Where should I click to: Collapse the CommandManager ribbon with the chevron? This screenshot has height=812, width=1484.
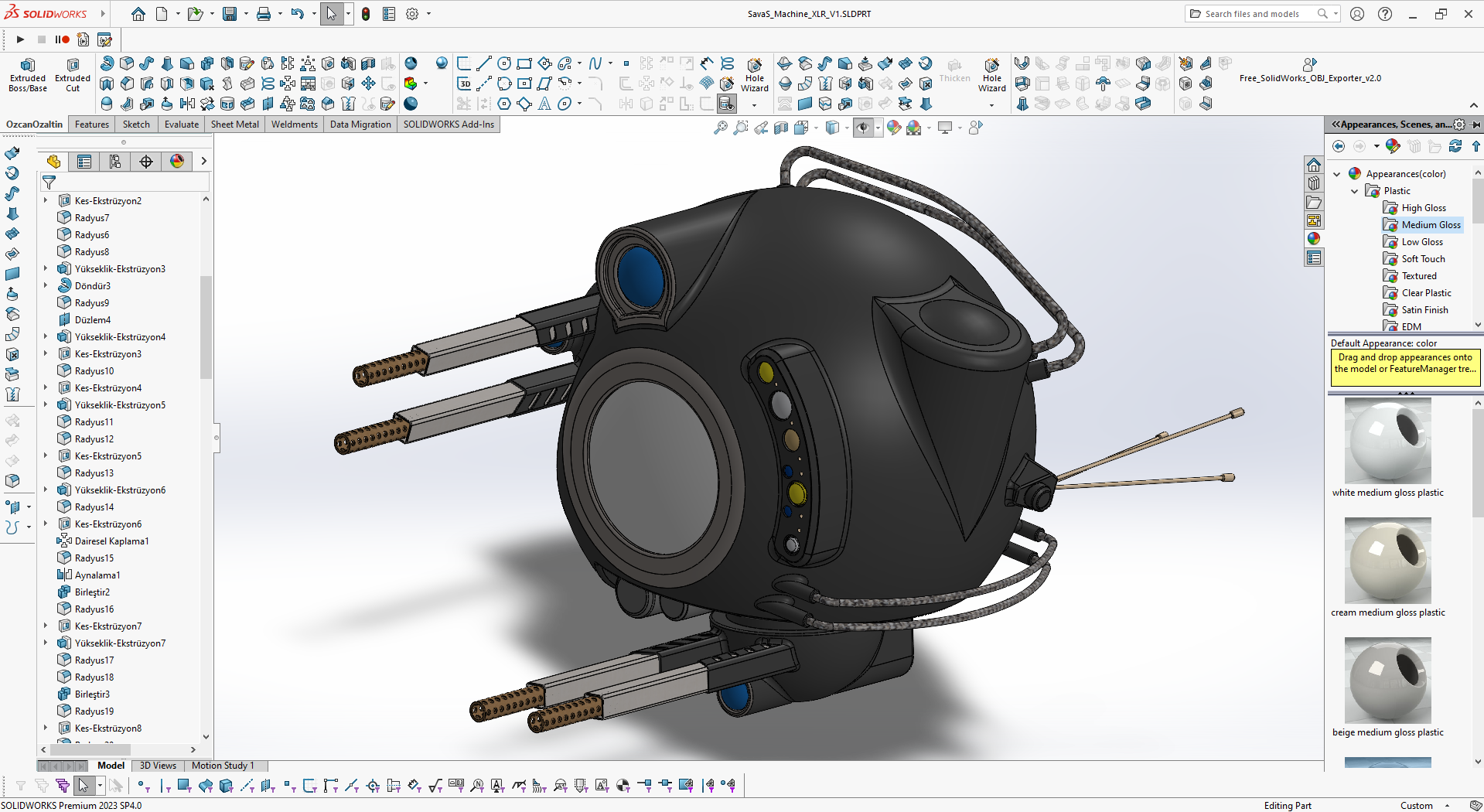[1474, 105]
